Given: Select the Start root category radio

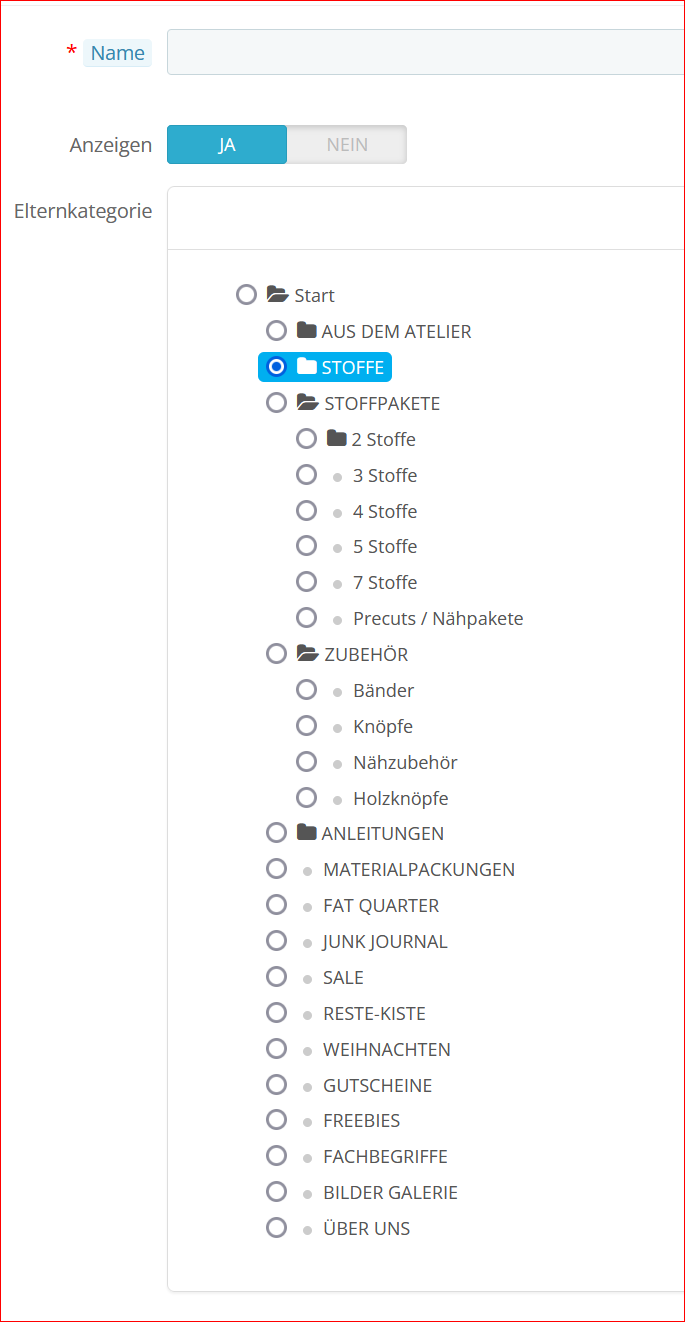Looking at the screenshot, I should pyautogui.click(x=247, y=294).
